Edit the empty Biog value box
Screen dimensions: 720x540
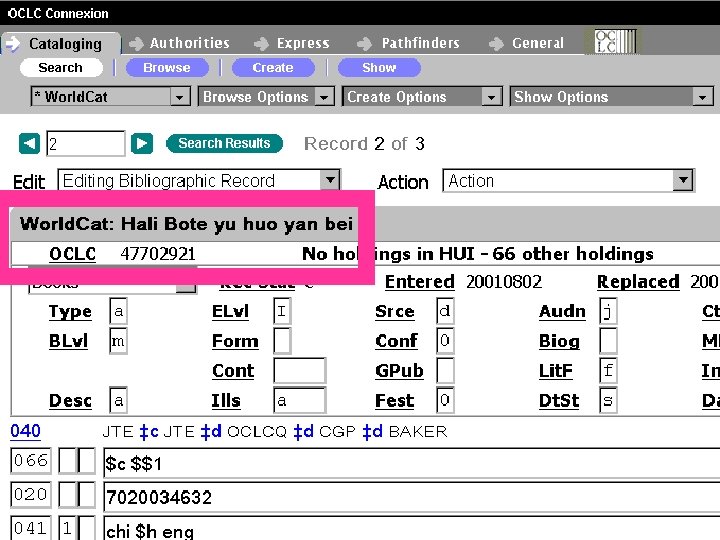coord(608,341)
